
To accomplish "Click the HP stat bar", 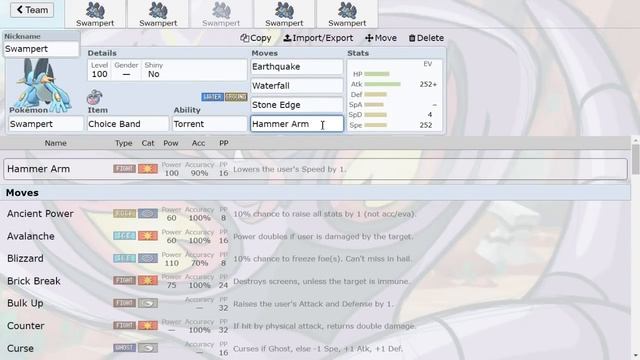I will click(x=377, y=74).
